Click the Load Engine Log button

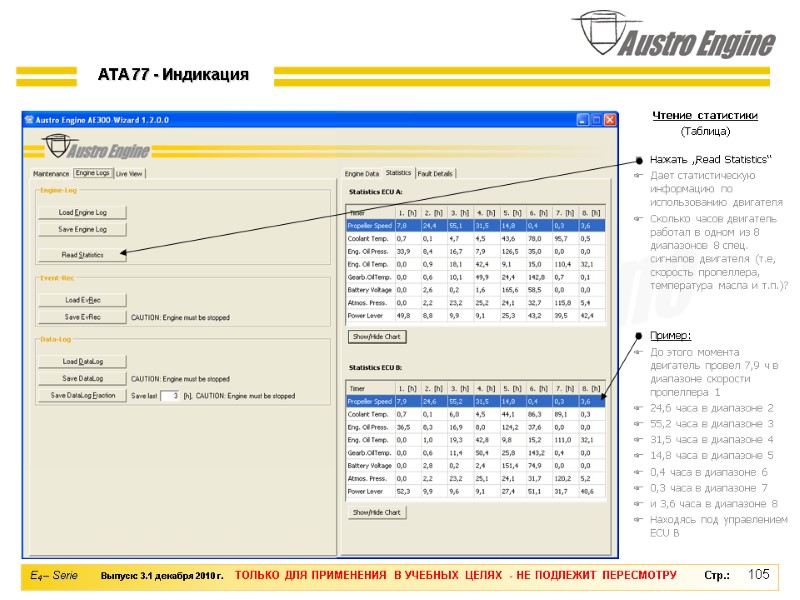[82, 212]
